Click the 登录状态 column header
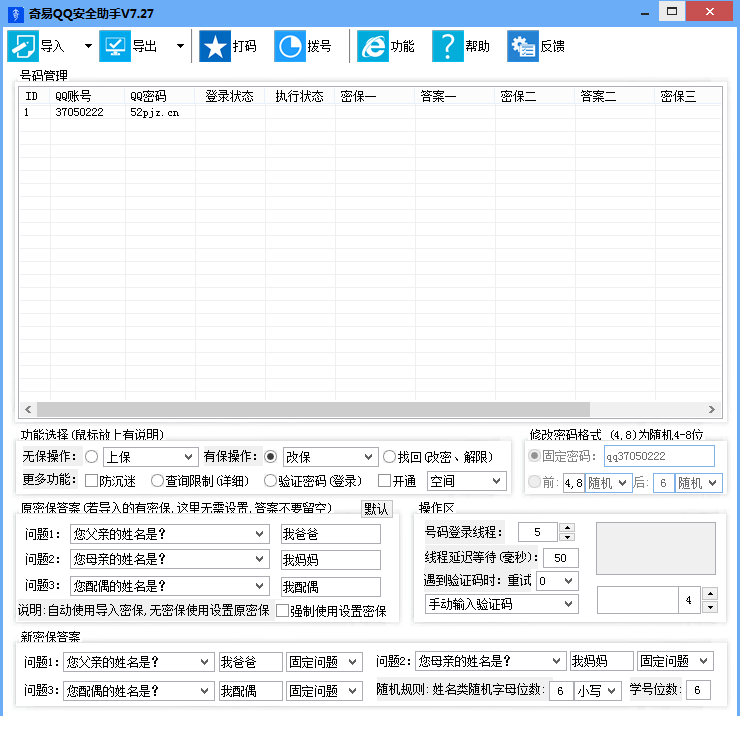 pos(230,96)
